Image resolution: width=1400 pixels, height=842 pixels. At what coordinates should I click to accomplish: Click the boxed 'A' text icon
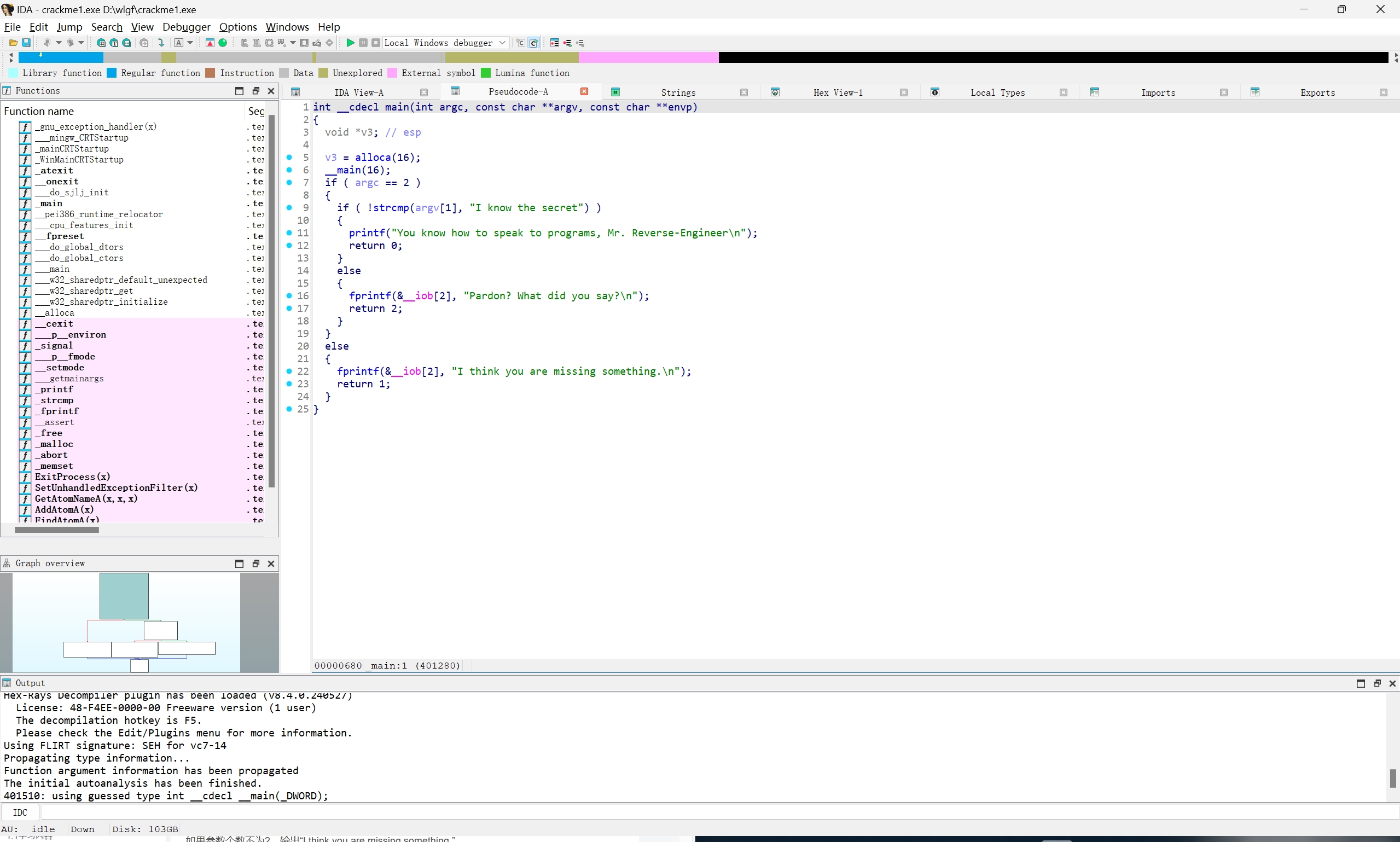tap(179, 43)
